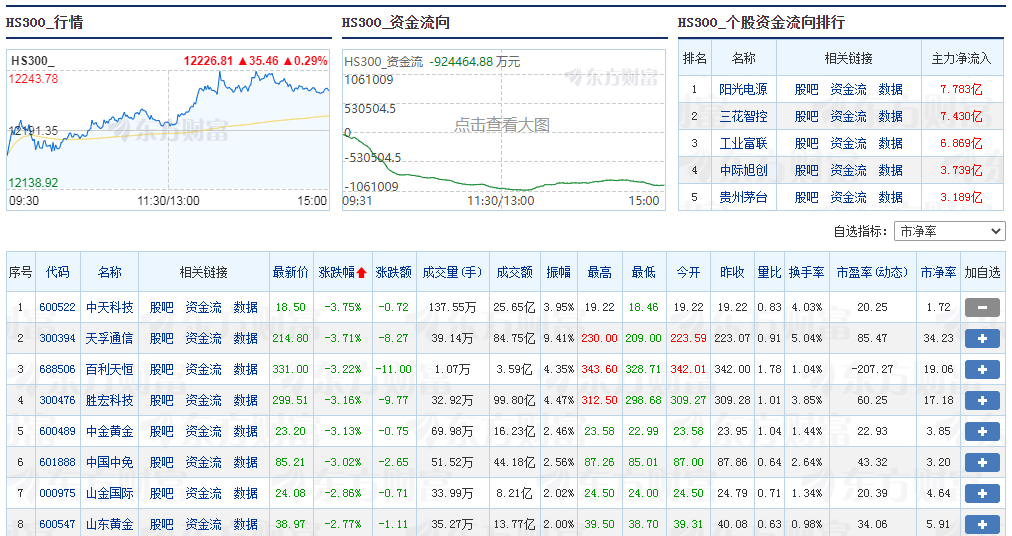The width and height of the screenshot is (1012, 536).
Task: Open 胜宏科技 name link in table
Action: 110,400
